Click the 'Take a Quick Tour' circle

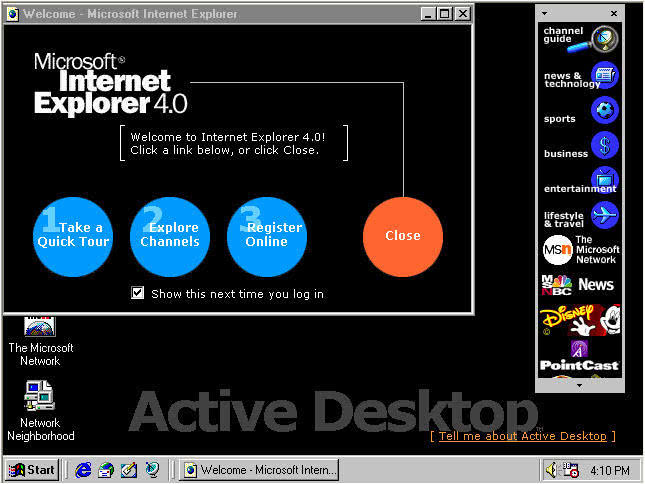[x=73, y=236]
